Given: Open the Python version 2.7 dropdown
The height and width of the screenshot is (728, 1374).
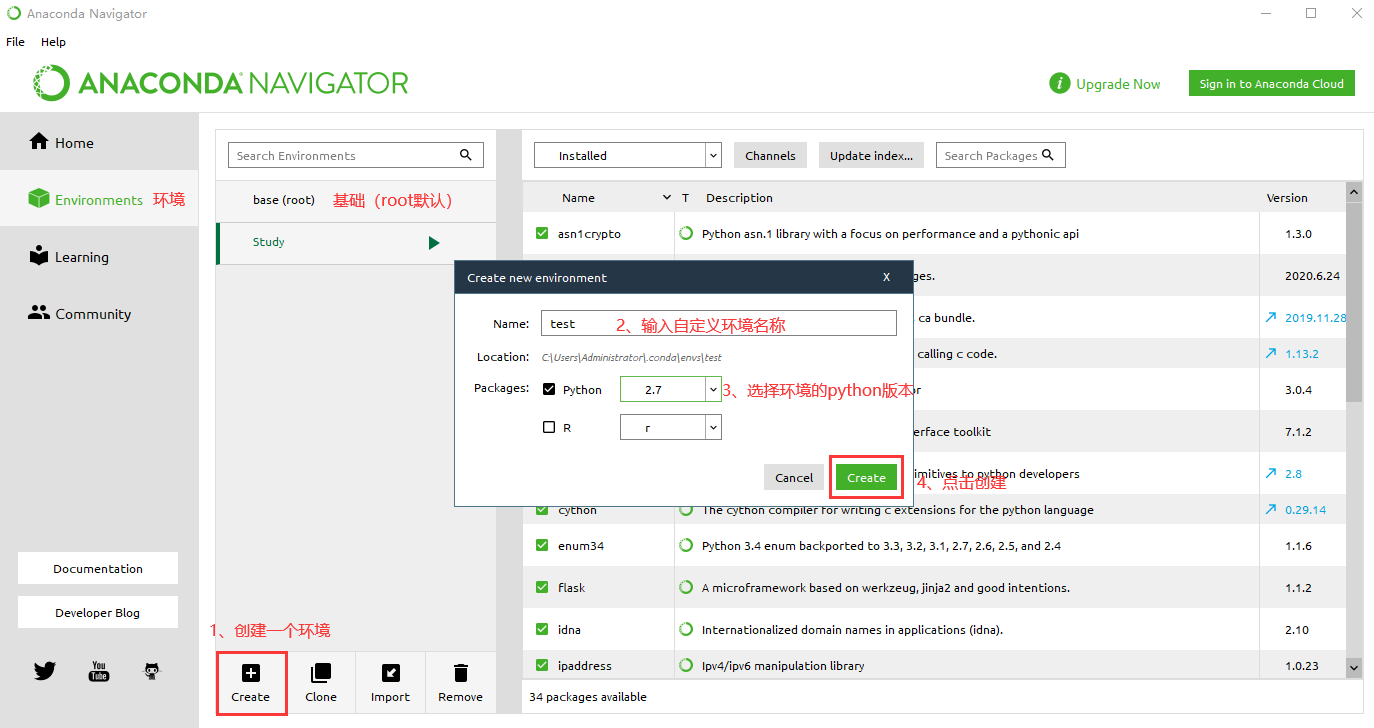Looking at the screenshot, I should click(671, 389).
